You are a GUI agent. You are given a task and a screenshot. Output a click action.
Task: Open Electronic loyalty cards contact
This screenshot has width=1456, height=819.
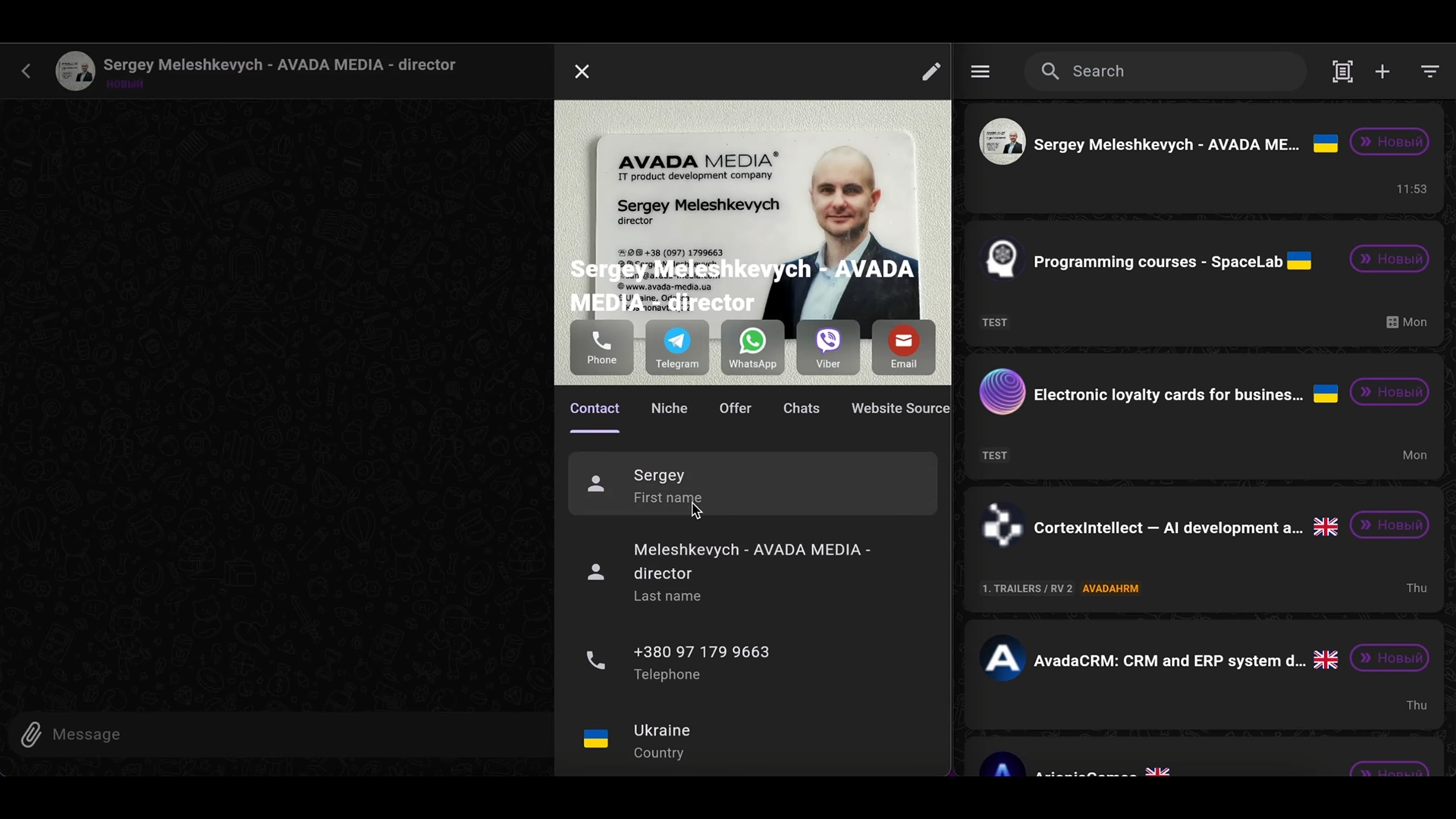click(x=1203, y=417)
